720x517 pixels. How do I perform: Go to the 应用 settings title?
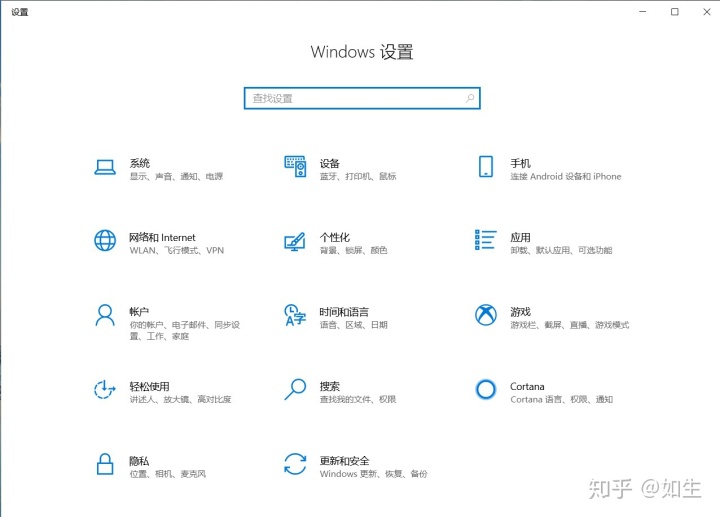click(520, 237)
